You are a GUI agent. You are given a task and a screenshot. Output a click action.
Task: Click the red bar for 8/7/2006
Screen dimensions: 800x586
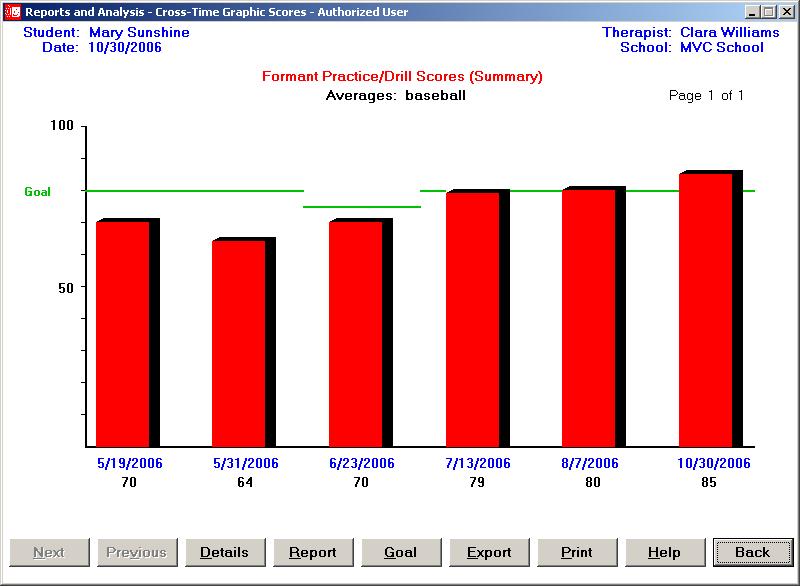coord(589,318)
